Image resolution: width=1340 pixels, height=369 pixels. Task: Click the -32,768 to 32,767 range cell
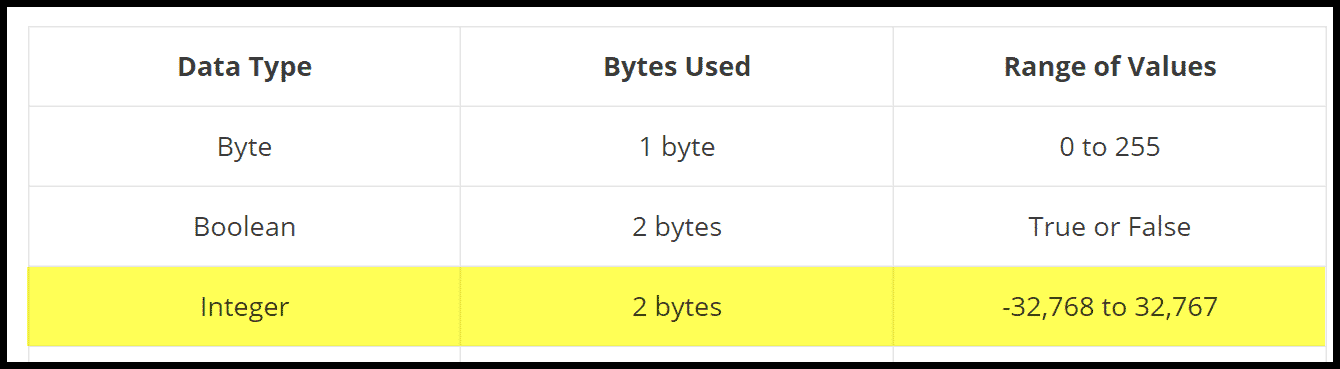pyautogui.click(x=1110, y=306)
